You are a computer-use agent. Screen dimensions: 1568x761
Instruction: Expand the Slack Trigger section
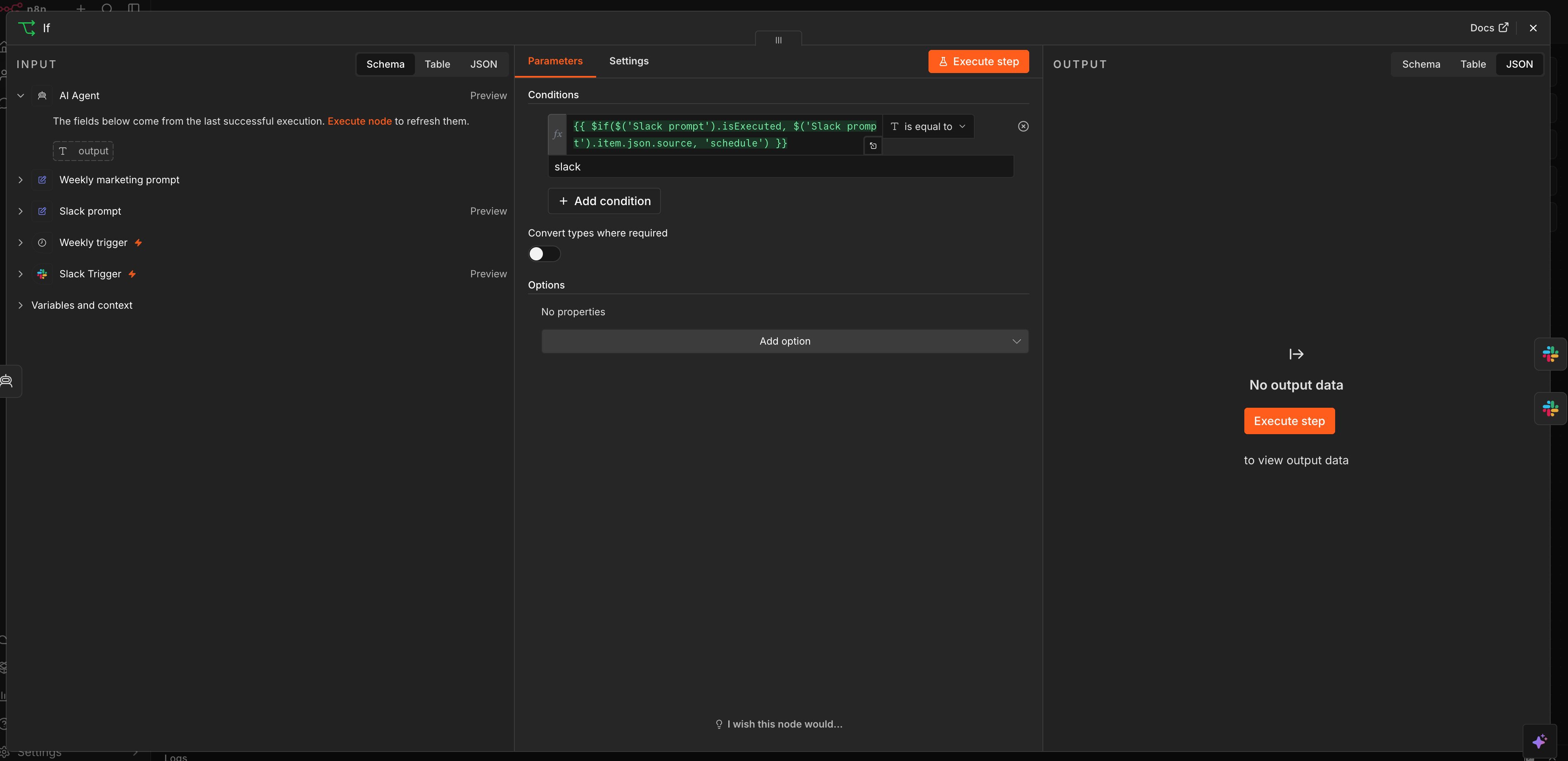21,274
